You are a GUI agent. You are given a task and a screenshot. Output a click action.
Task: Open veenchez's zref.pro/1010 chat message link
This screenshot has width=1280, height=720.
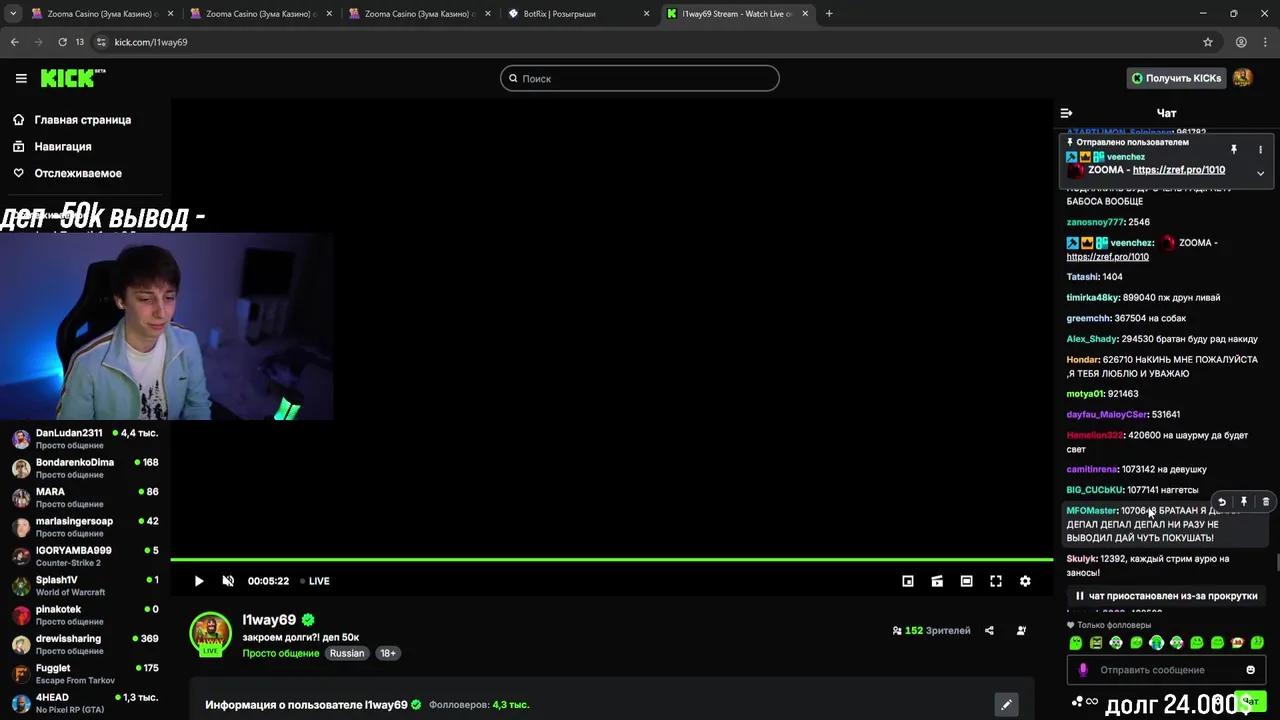coord(1107,257)
